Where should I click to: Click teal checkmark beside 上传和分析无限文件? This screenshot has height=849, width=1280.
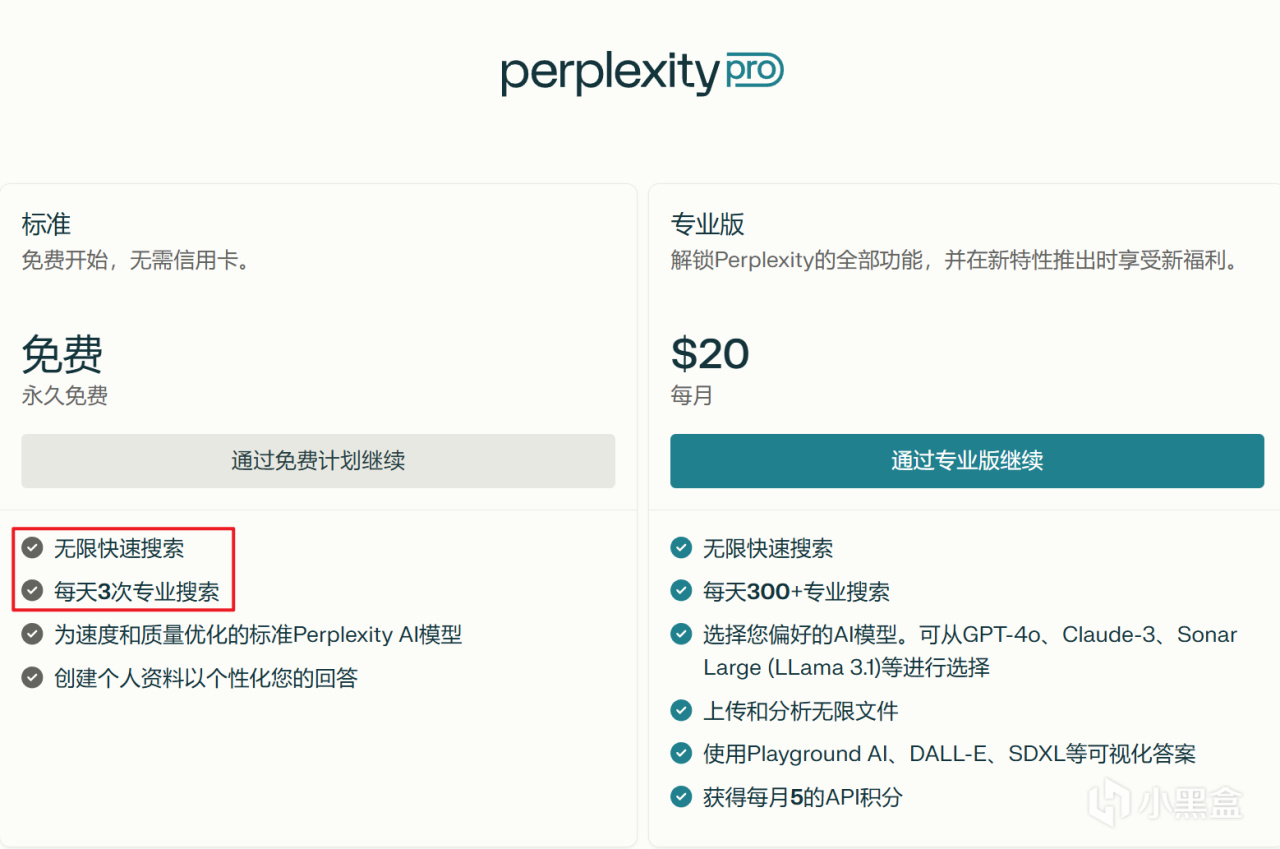(681, 711)
